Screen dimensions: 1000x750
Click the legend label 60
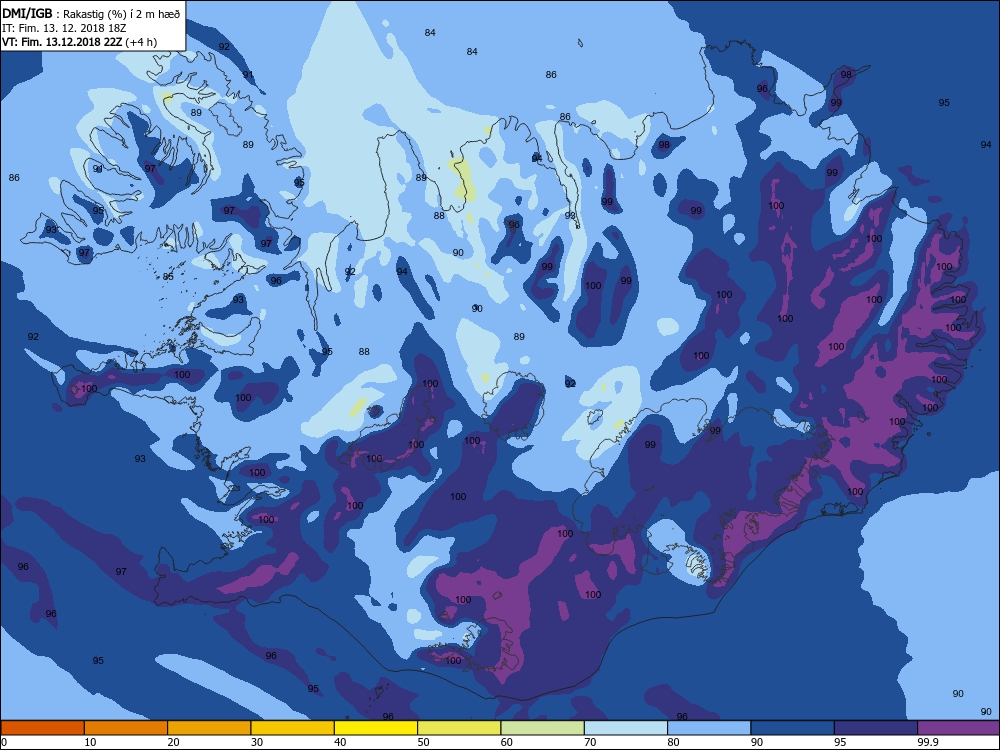[507, 742]
